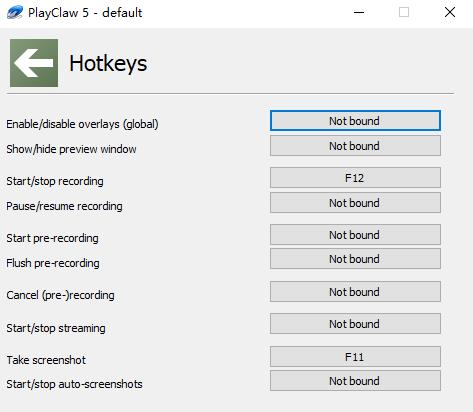Click the PlayClaw app icon in title bar
Viewport: 473px width, 412px height.
pyautogui.click(x=15, y=13)
